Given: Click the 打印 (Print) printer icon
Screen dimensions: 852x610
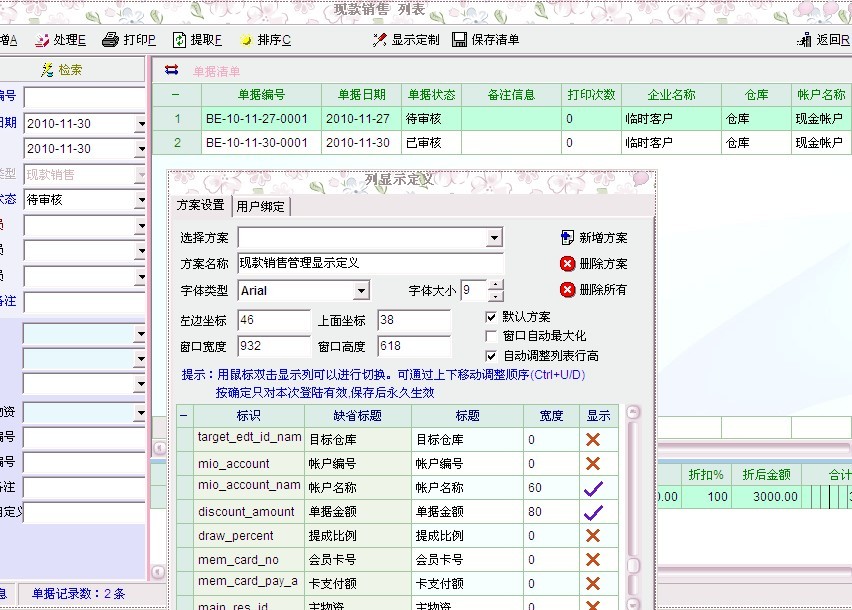Looking at the screenshot, I should [x=112, y=40].
